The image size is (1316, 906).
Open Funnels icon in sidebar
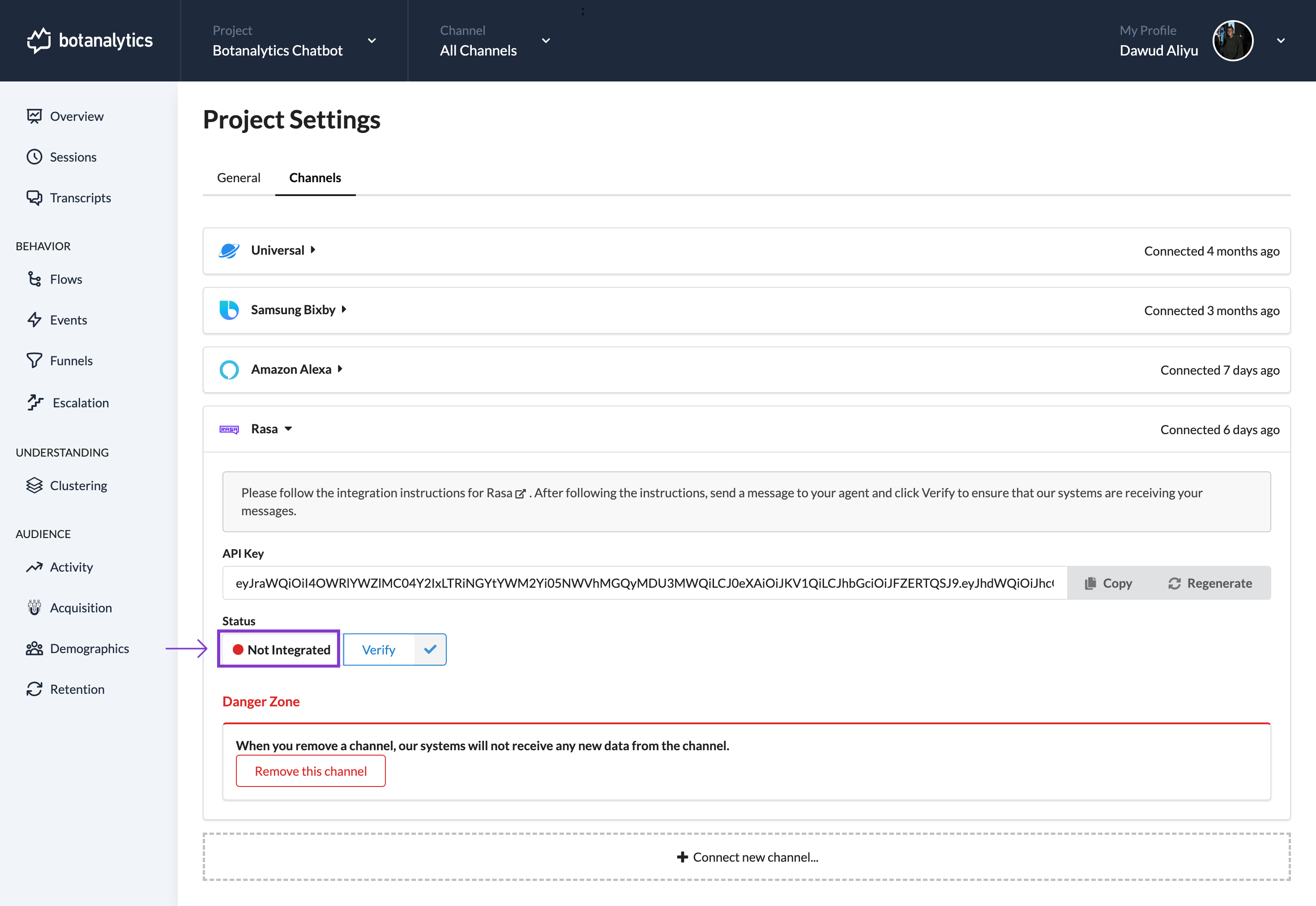[34, 360]
